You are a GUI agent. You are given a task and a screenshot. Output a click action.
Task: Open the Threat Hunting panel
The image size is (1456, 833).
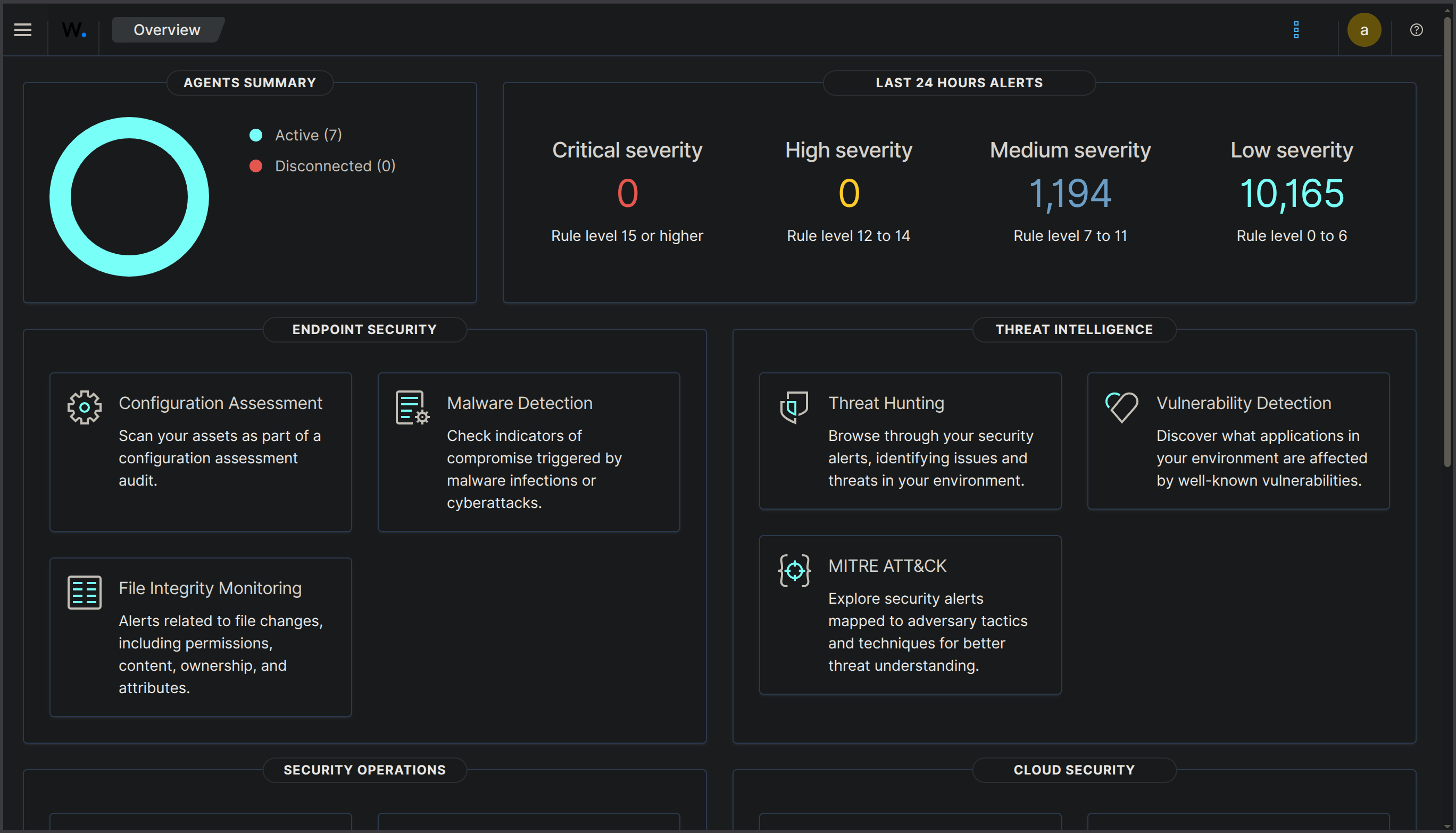pyautogui.click(x=910, y=441)
